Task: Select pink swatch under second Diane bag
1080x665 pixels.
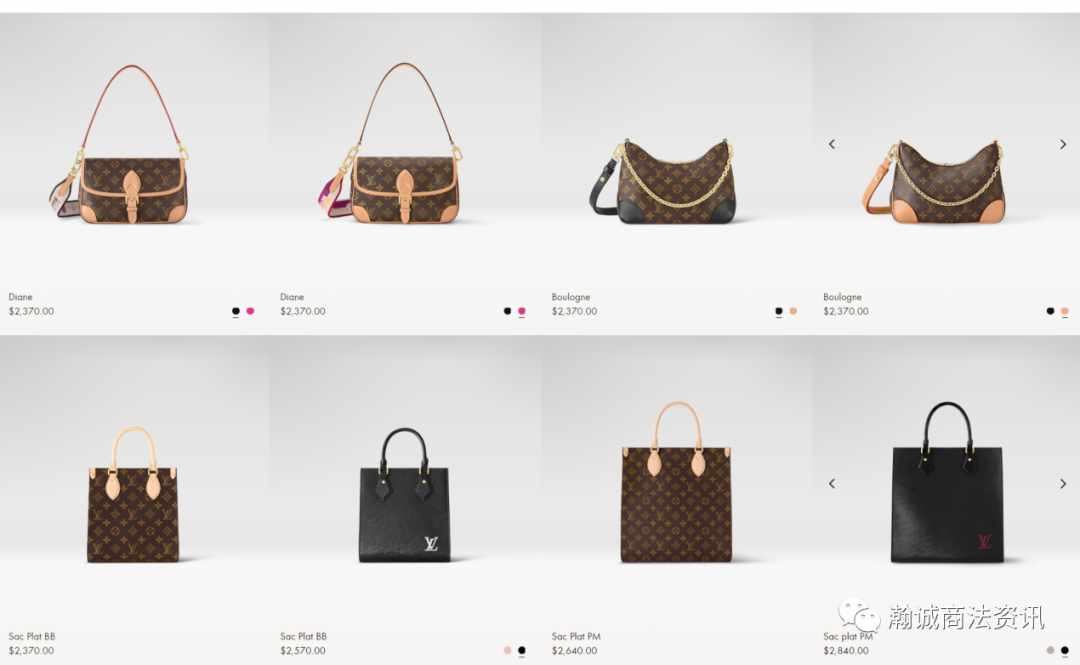Action: coord(522,311)
